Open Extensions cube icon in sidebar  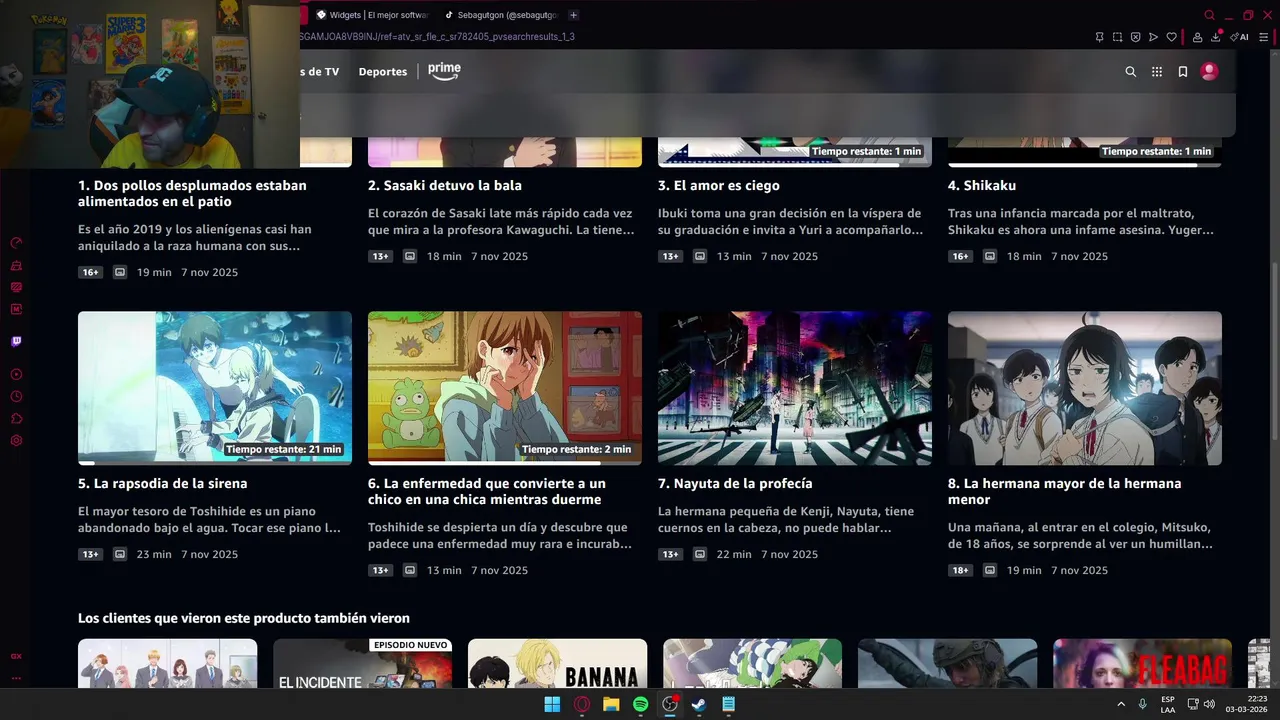(x=16, y=419)
